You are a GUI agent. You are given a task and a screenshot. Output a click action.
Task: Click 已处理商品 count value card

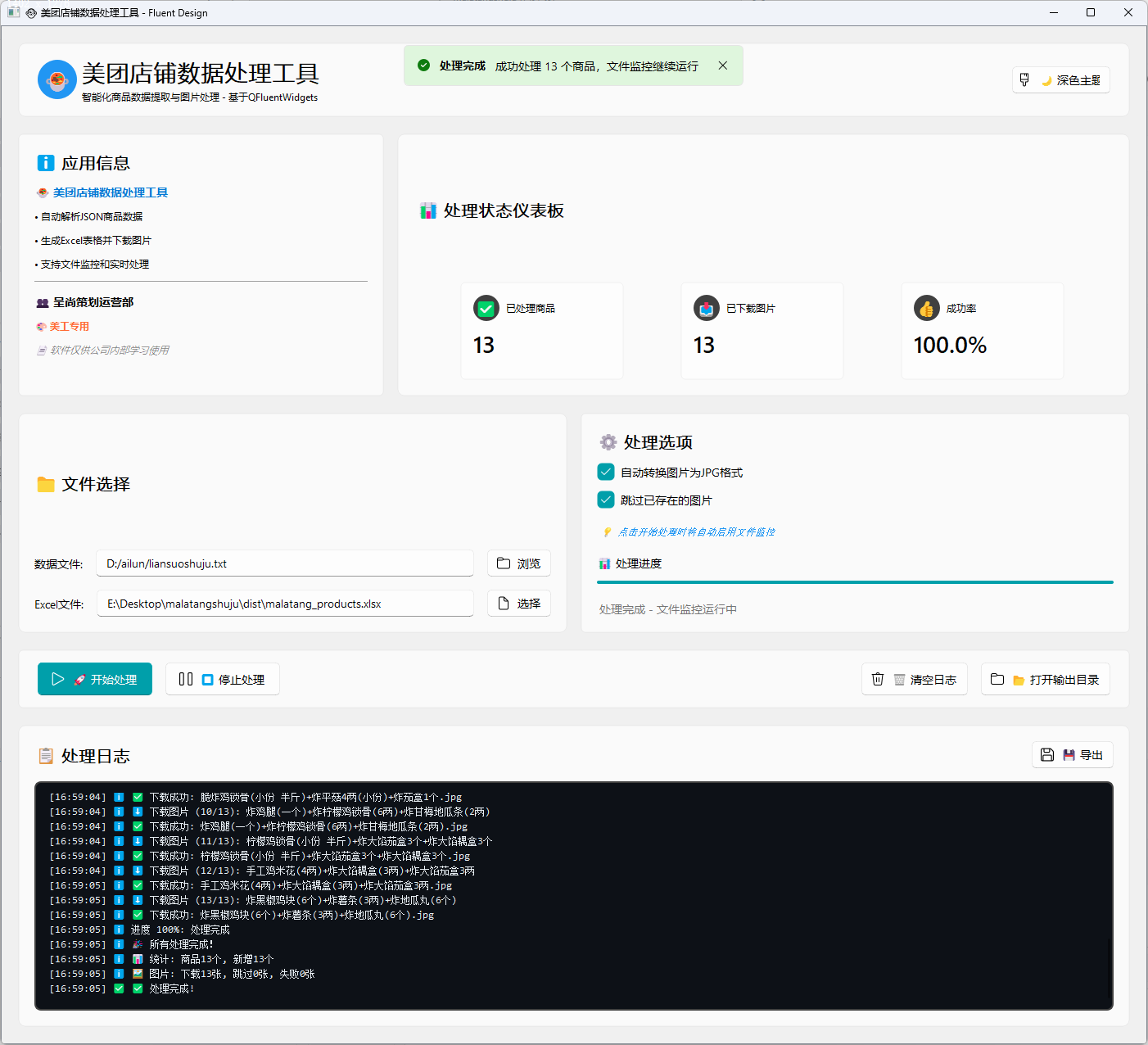(542, 331)
